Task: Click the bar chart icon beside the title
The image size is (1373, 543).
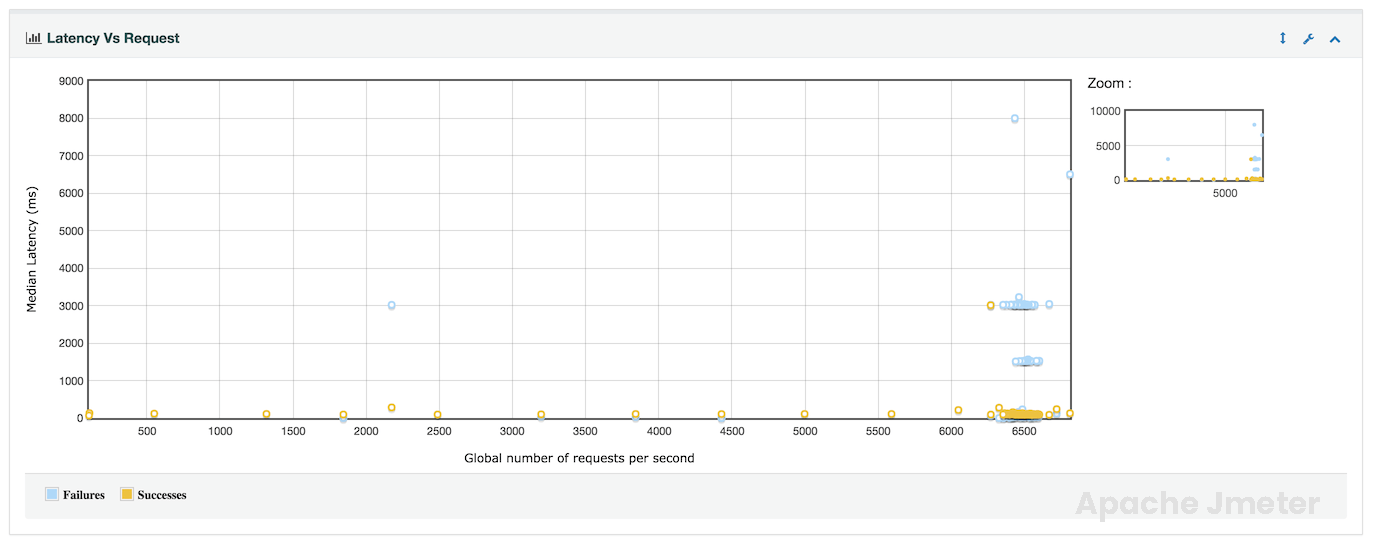Action: pyautogui.click(x=33, y=38)
